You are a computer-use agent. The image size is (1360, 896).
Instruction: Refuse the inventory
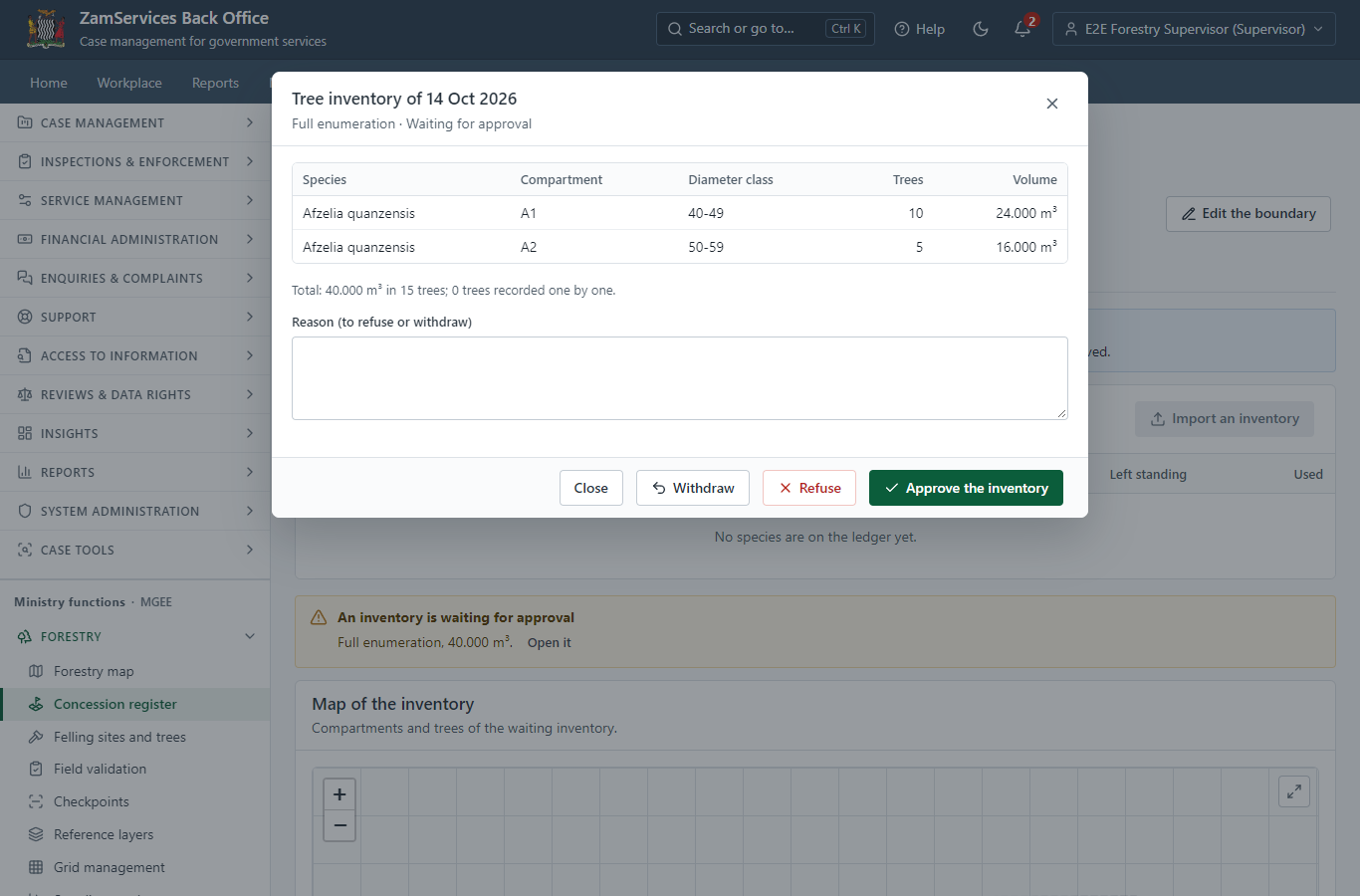click(x=809, y=488)
